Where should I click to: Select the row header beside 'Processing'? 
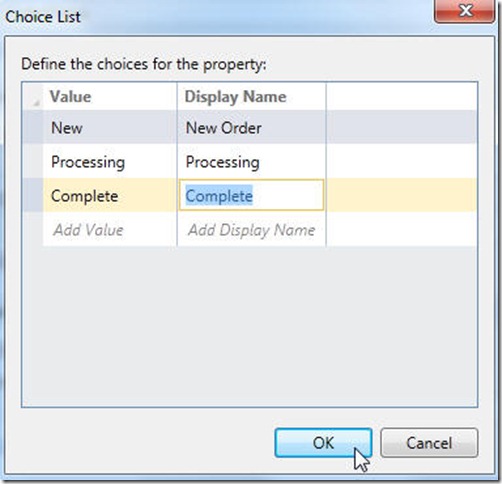click(x=33, y=161)
